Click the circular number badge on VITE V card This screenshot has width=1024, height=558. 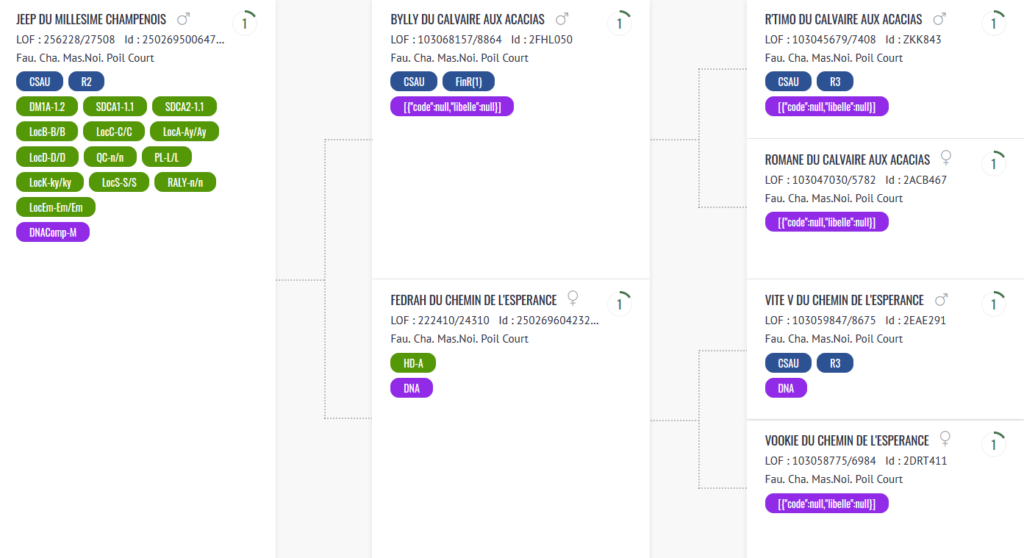[994, 304]
